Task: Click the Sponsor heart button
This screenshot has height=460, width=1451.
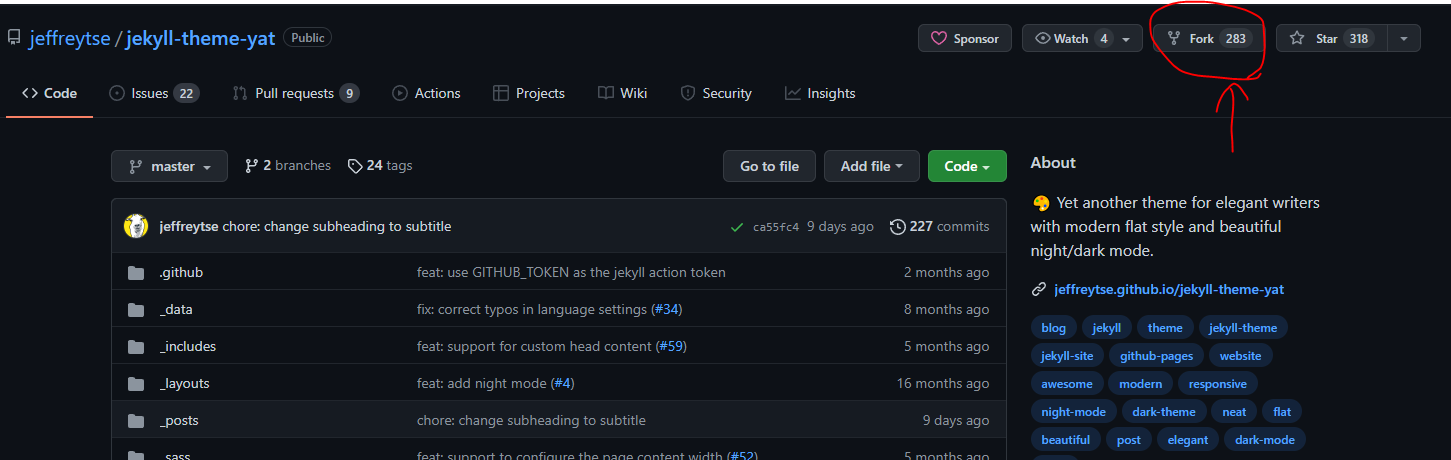Action: [x=965, y=38]
